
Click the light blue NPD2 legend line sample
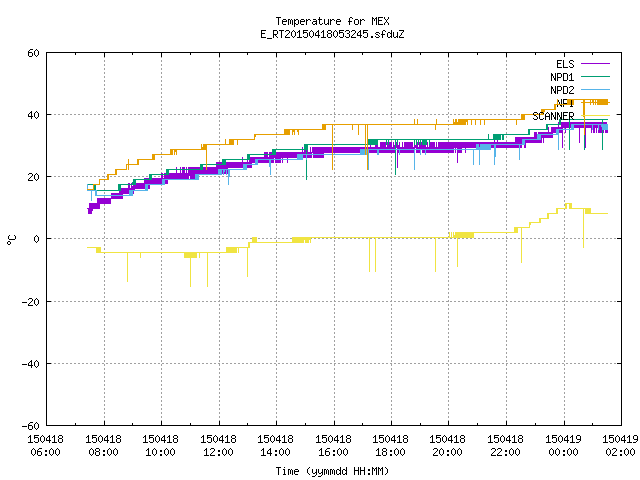click(595, 89)
